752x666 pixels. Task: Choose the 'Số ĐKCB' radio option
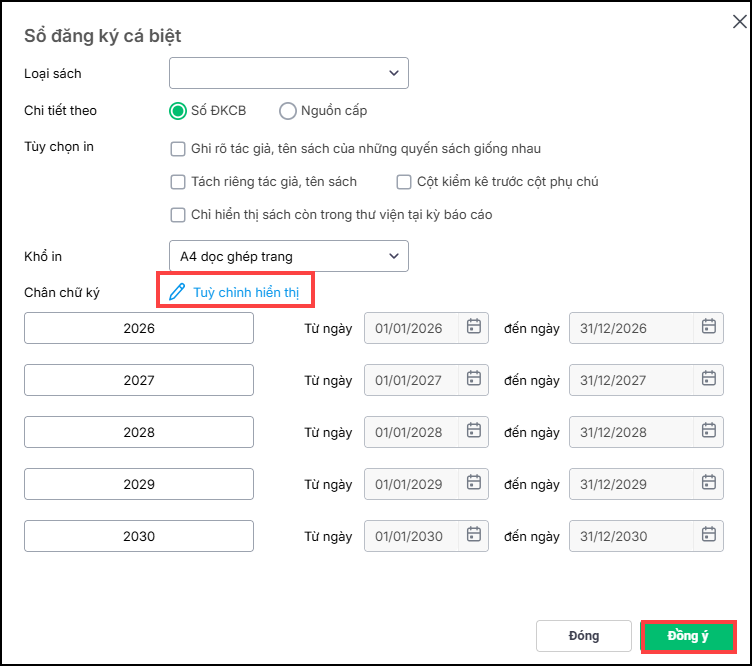coord(178,111)
